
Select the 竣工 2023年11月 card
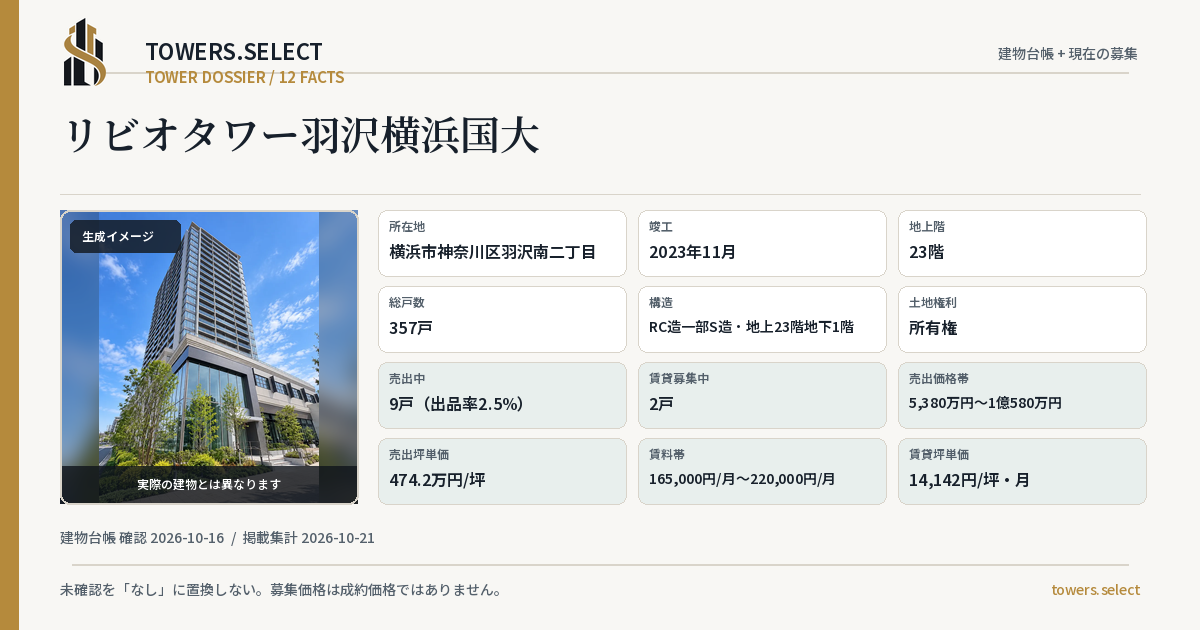coord(762,243)
